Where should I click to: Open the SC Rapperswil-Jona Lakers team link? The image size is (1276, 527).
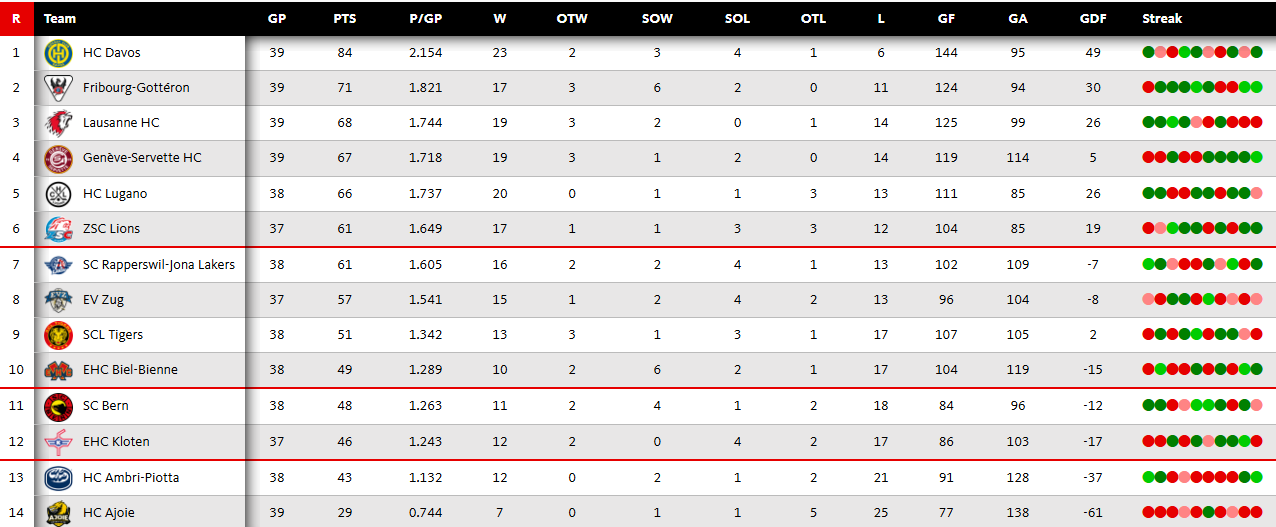click(x=159, y=265)
